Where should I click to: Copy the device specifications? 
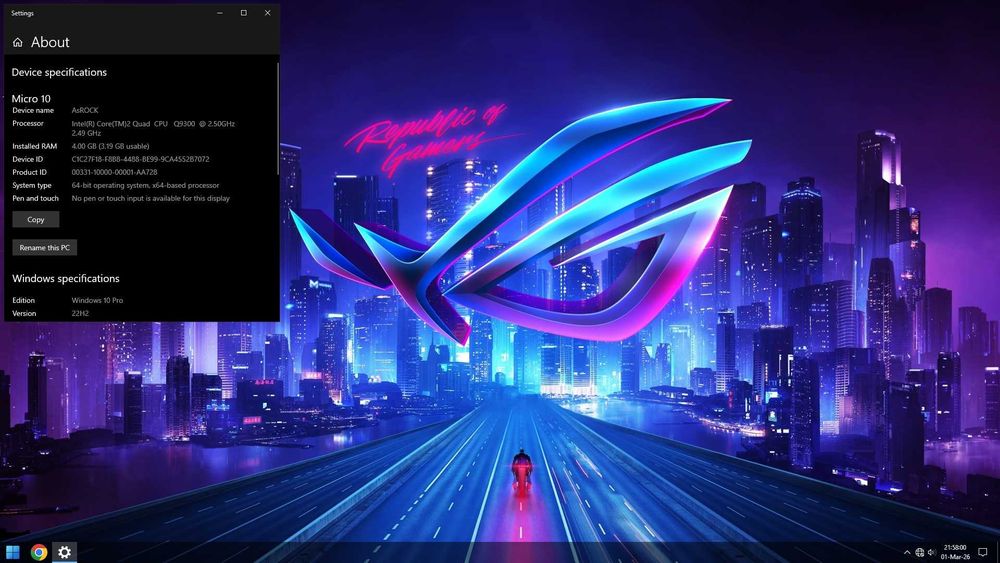pyautogui.click(x=36, y=219)
